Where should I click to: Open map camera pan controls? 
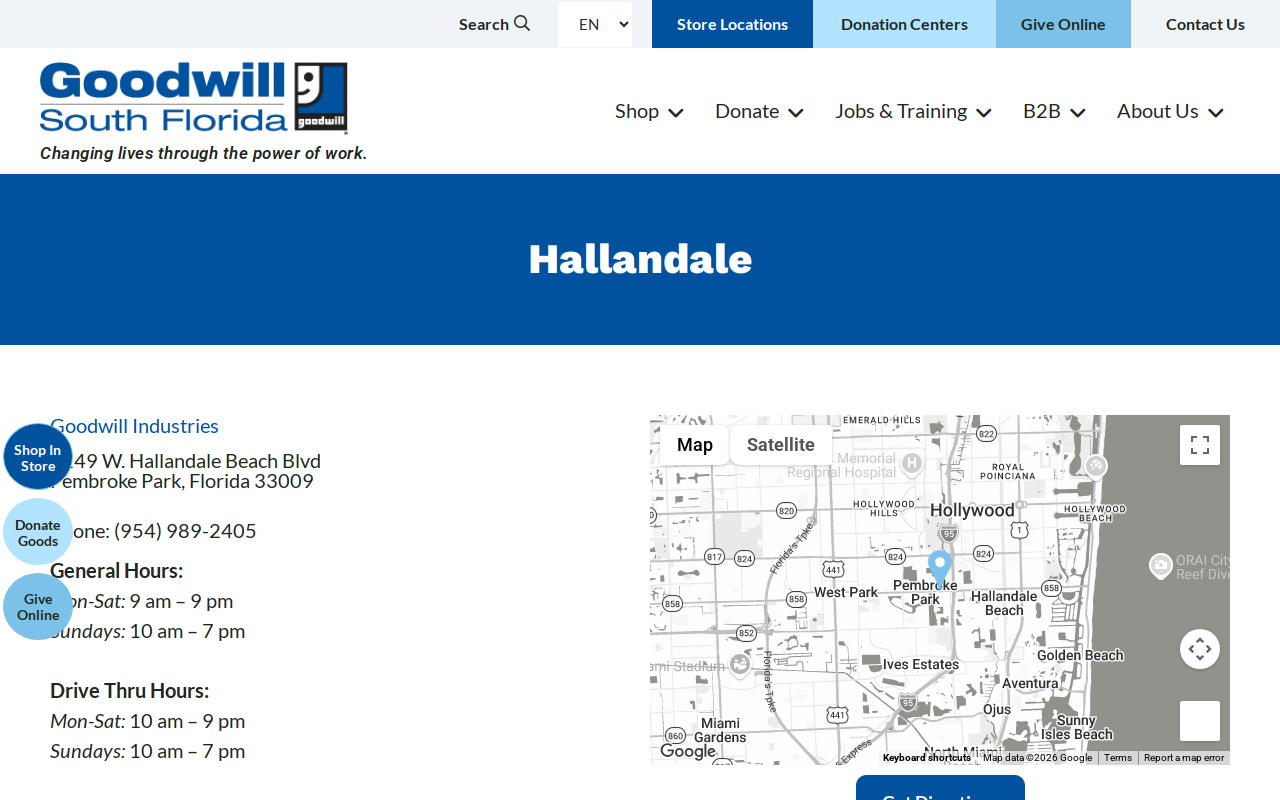click(x=1200, y=649)
